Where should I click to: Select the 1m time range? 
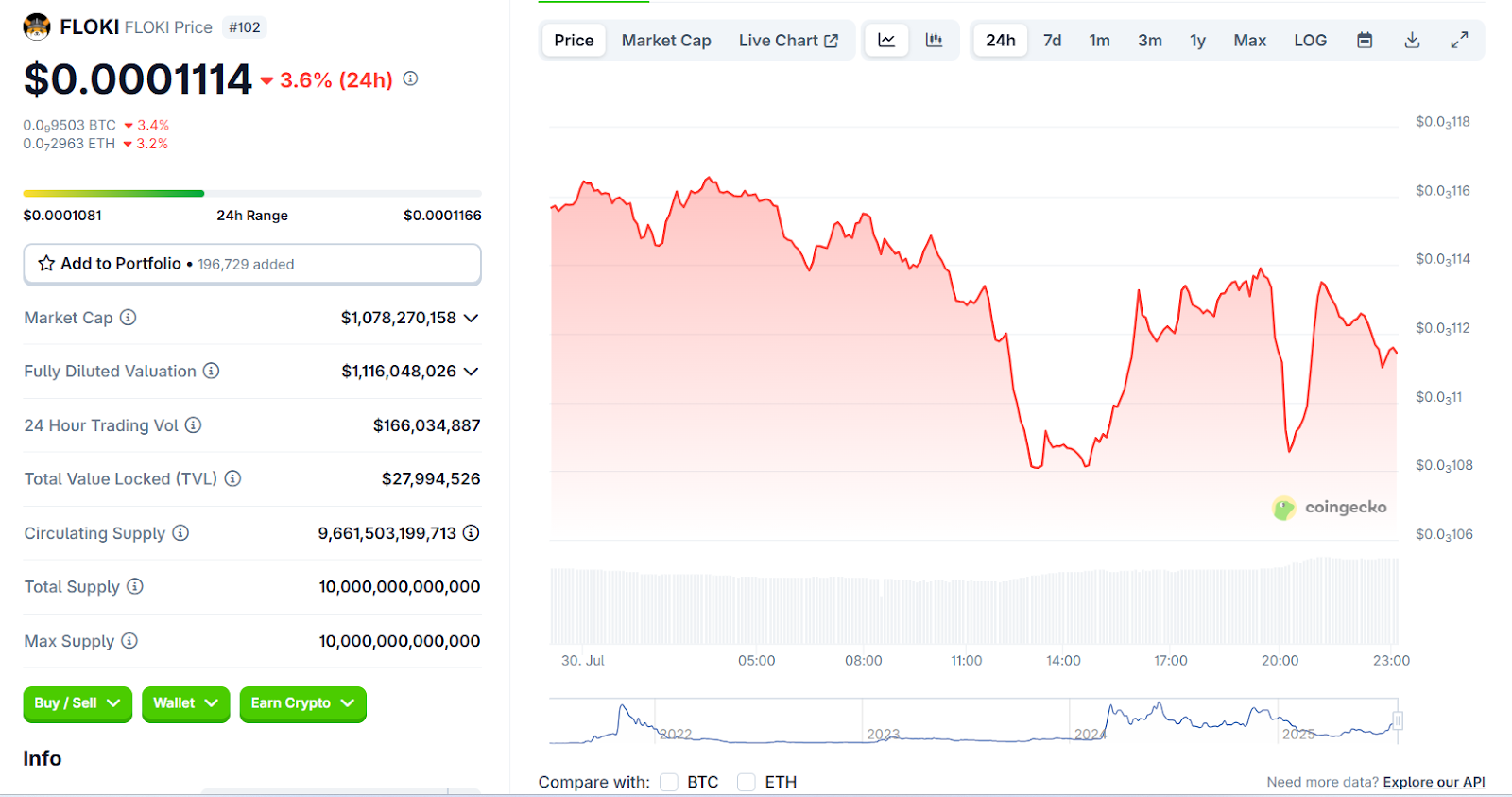pyautogui.click(x=1099, y=40)
